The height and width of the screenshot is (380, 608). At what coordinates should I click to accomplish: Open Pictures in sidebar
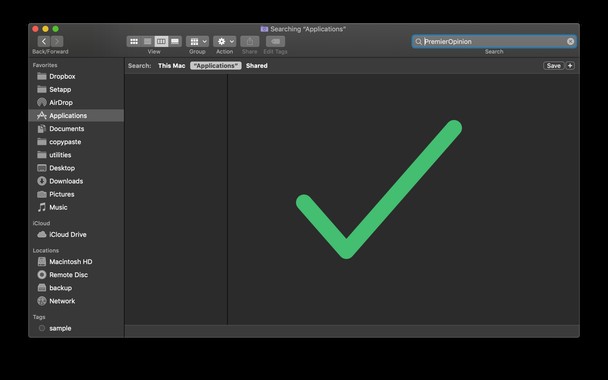point(76,194)
